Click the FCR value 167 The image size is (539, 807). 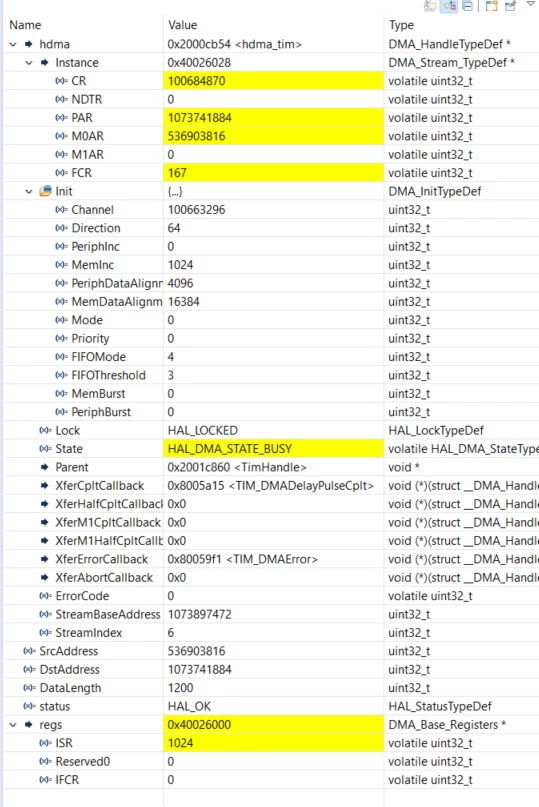click(177, 173)
